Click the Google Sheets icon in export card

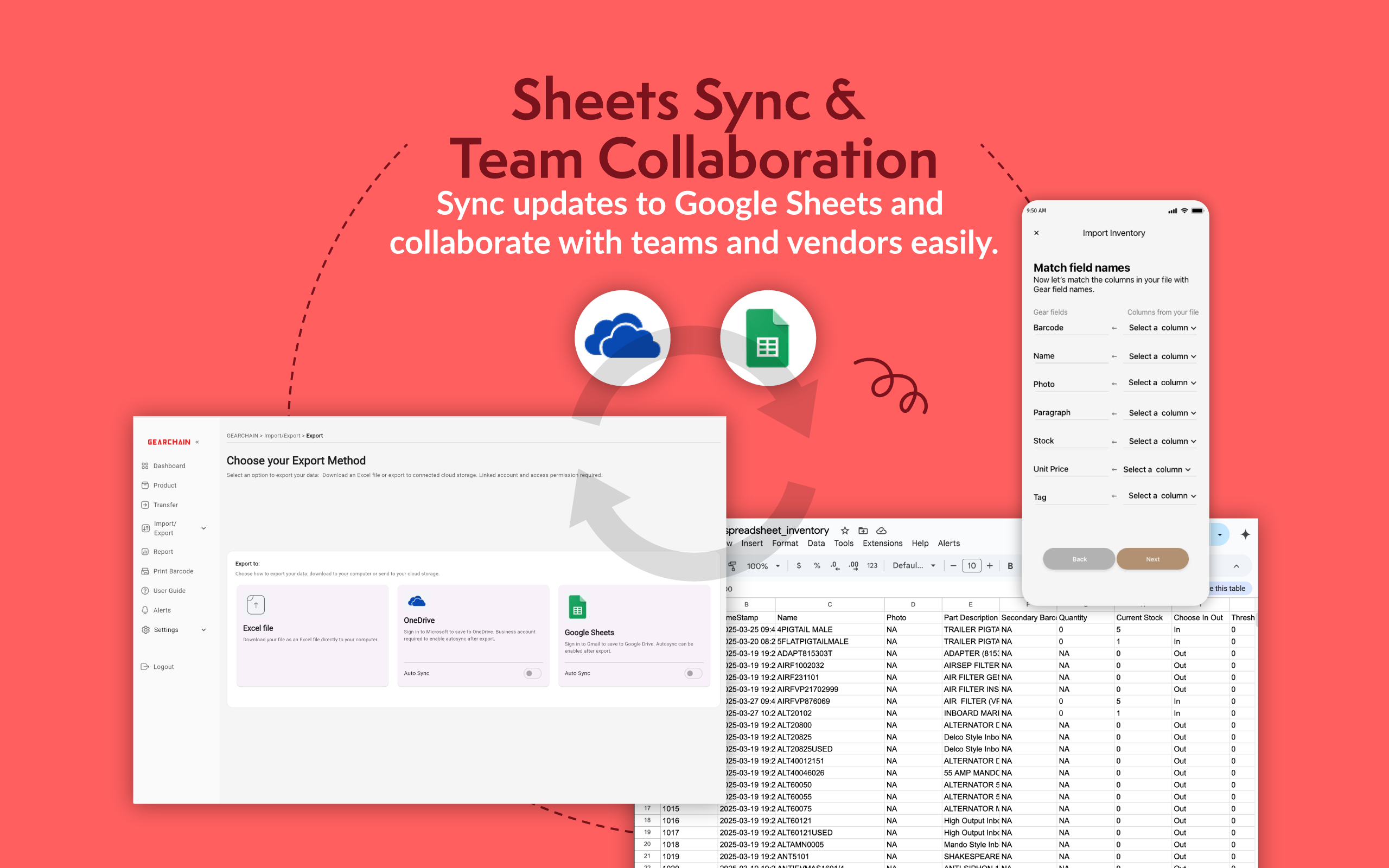(x=577, y=608)
